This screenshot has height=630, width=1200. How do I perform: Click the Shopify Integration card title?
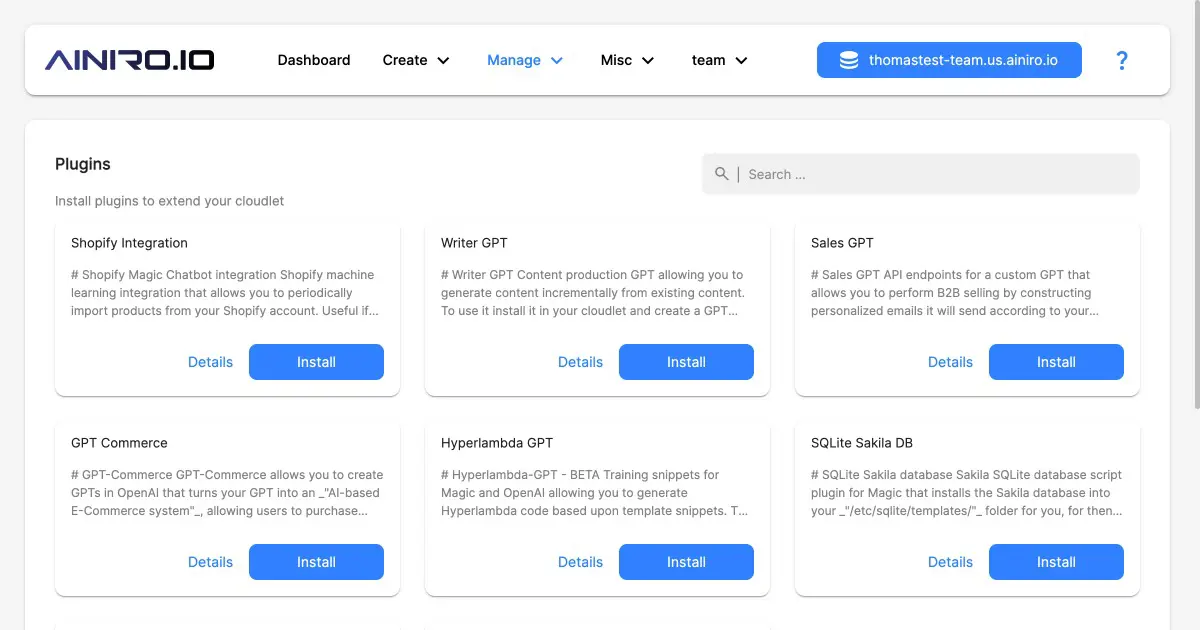pyautogui.click(x=129, y=243)
